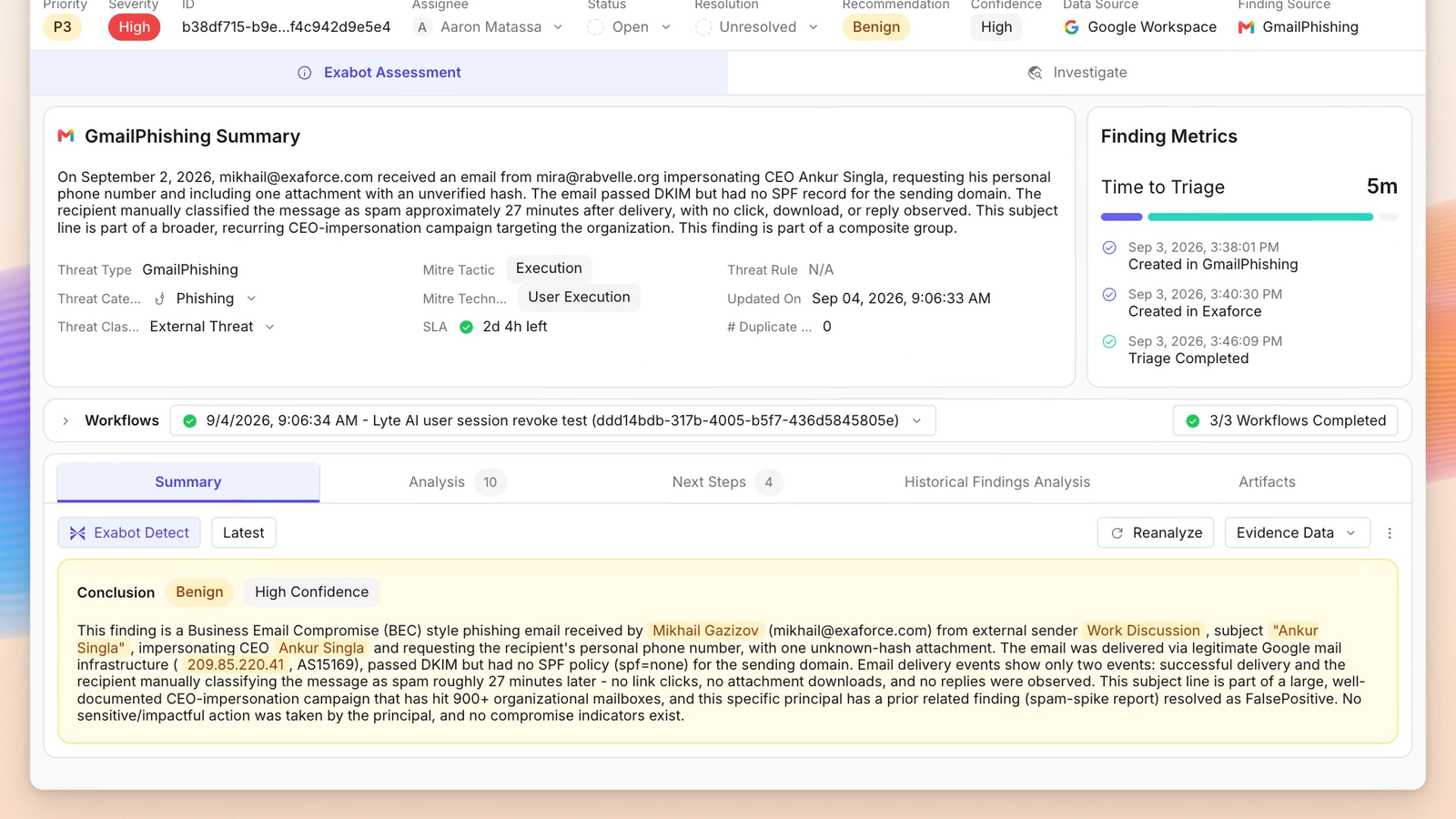Click the Threat Rule value N/A
This screenshot has width=1456, height=819.
click(821, 270)
